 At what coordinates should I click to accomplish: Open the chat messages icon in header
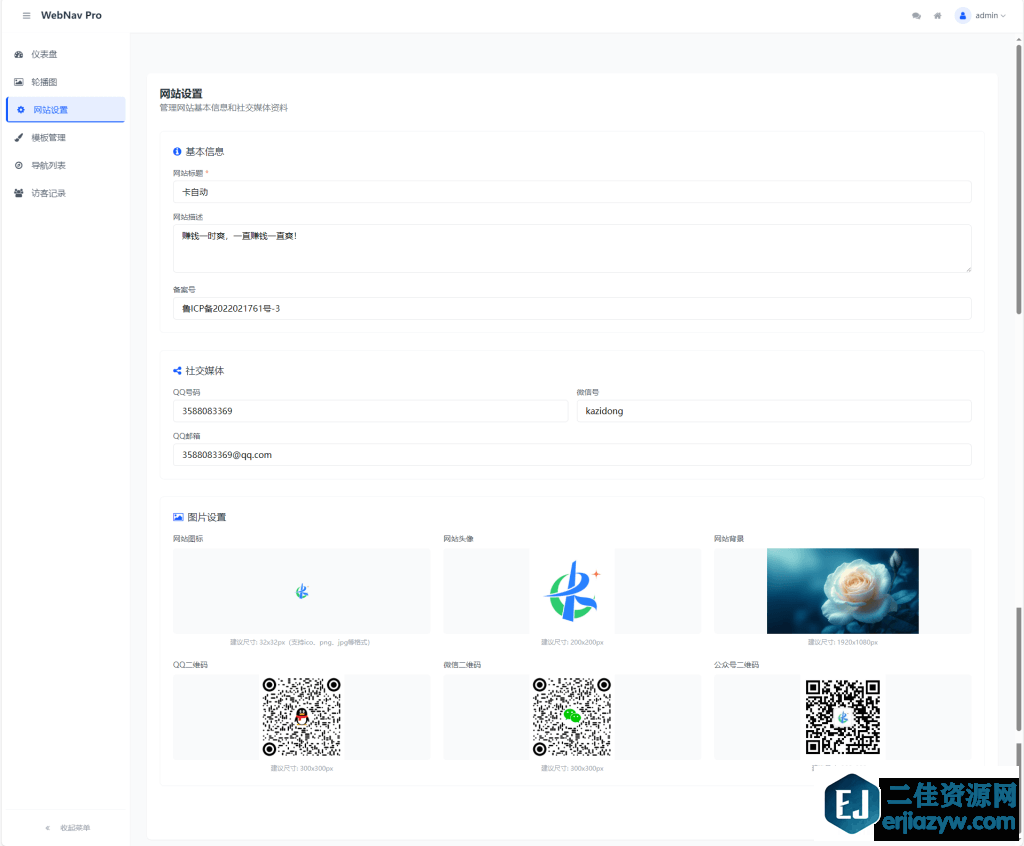[x=916, y=16]
